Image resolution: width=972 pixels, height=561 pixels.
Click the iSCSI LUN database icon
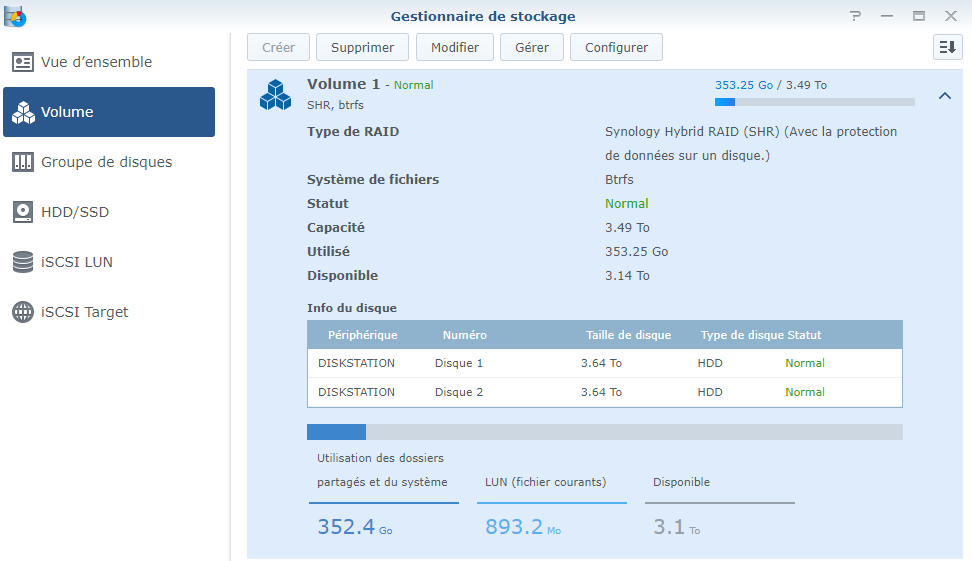23,262
